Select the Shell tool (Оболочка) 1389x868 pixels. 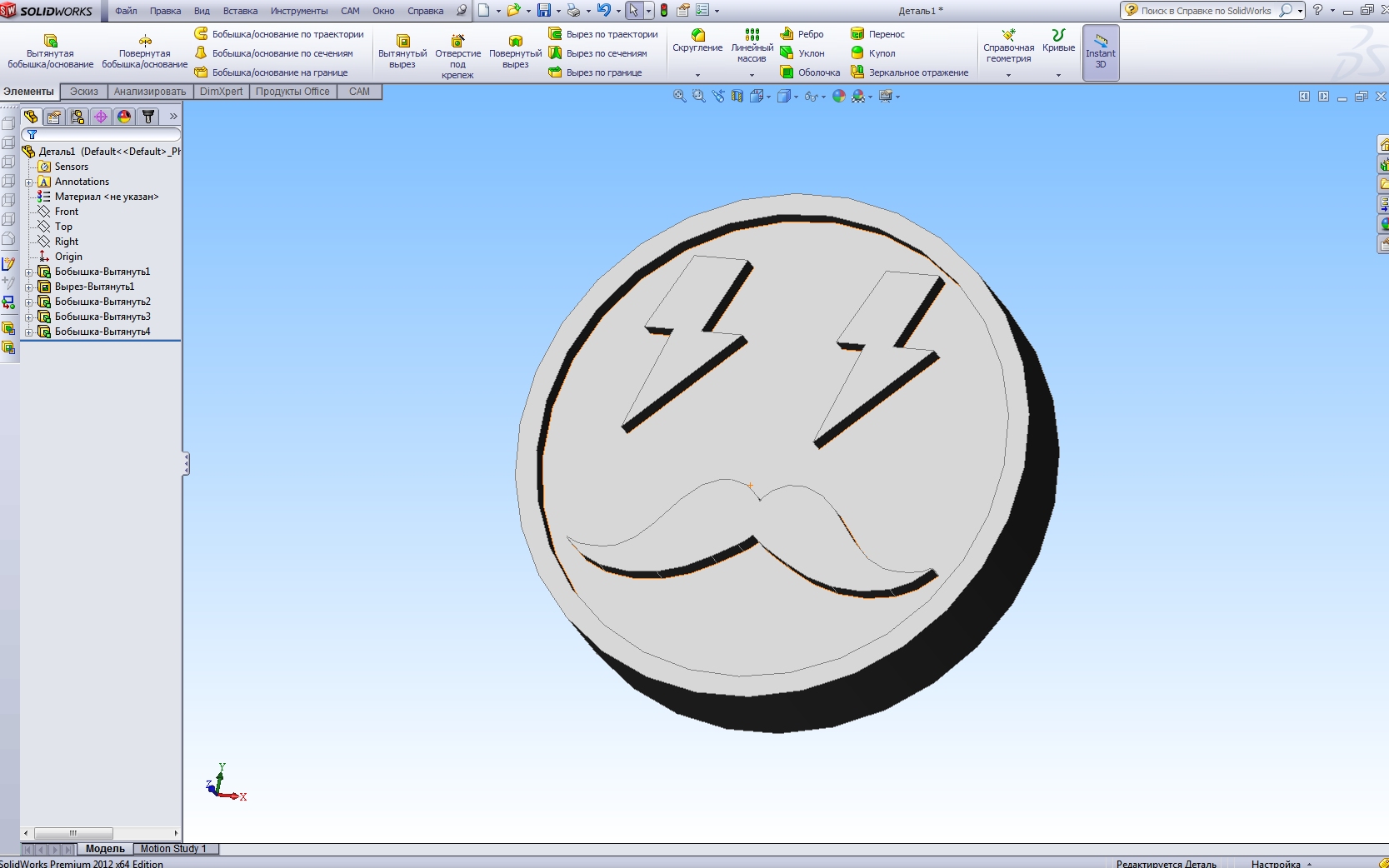810,72
